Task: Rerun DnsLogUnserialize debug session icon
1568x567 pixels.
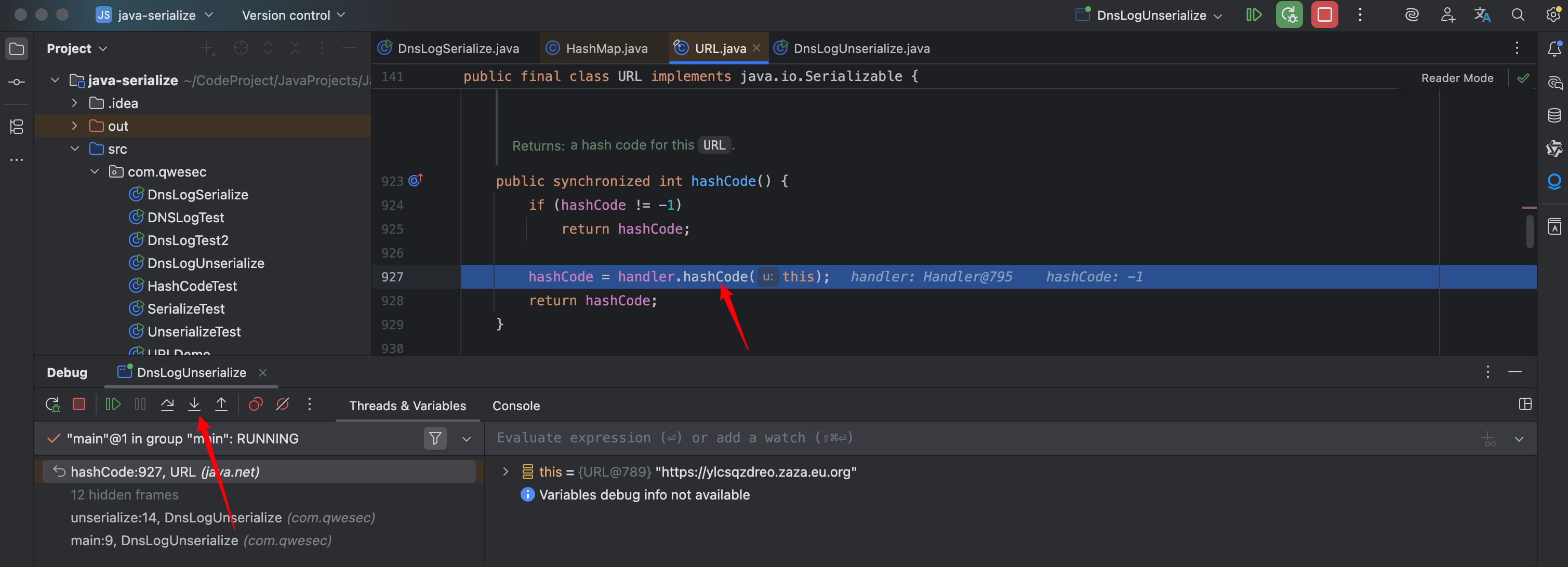Action: [x=52, y=404]
